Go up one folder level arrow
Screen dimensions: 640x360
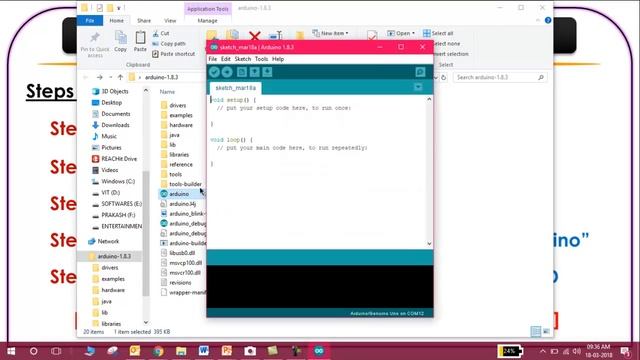[120, 77]
